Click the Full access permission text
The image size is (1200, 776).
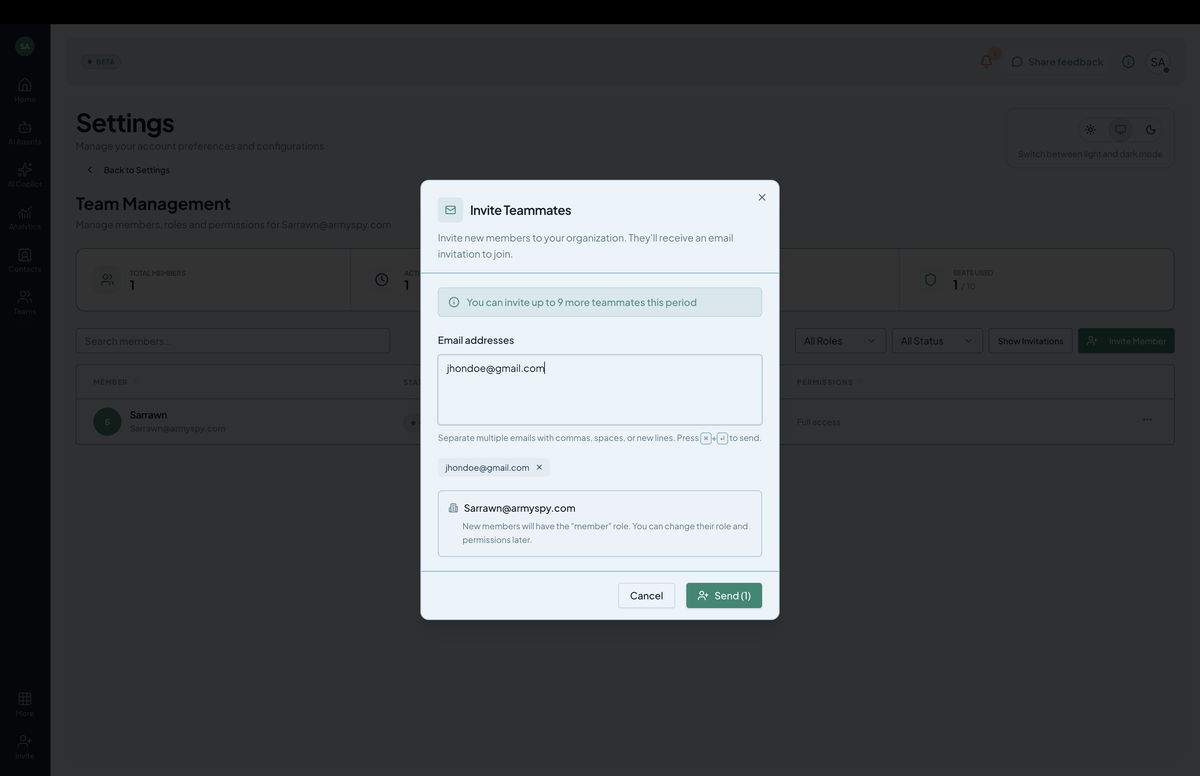tap(819, 422)
